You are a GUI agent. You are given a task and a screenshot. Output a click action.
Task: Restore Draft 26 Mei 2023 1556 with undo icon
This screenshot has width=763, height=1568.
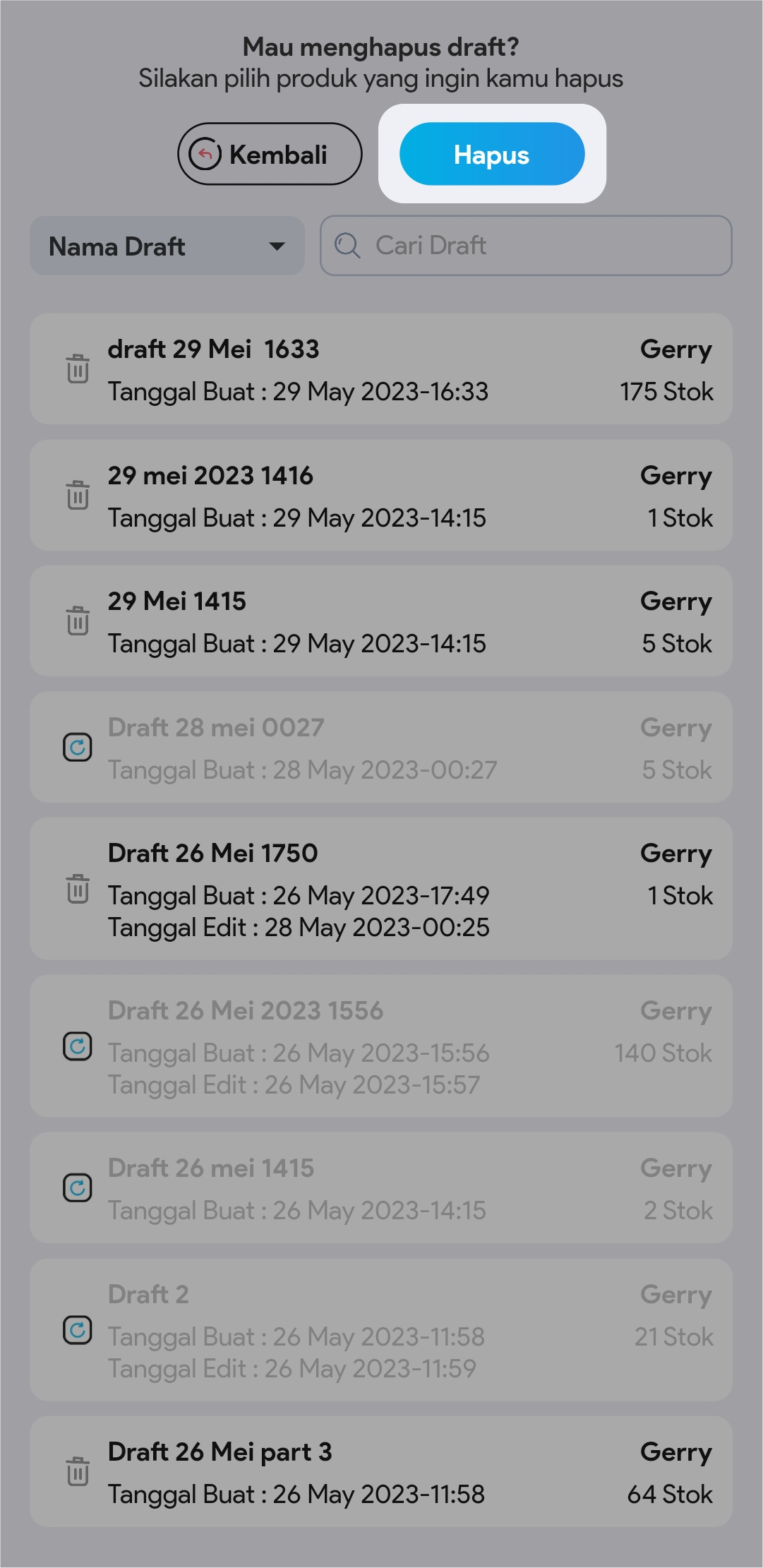click(x=78, y=1046)
